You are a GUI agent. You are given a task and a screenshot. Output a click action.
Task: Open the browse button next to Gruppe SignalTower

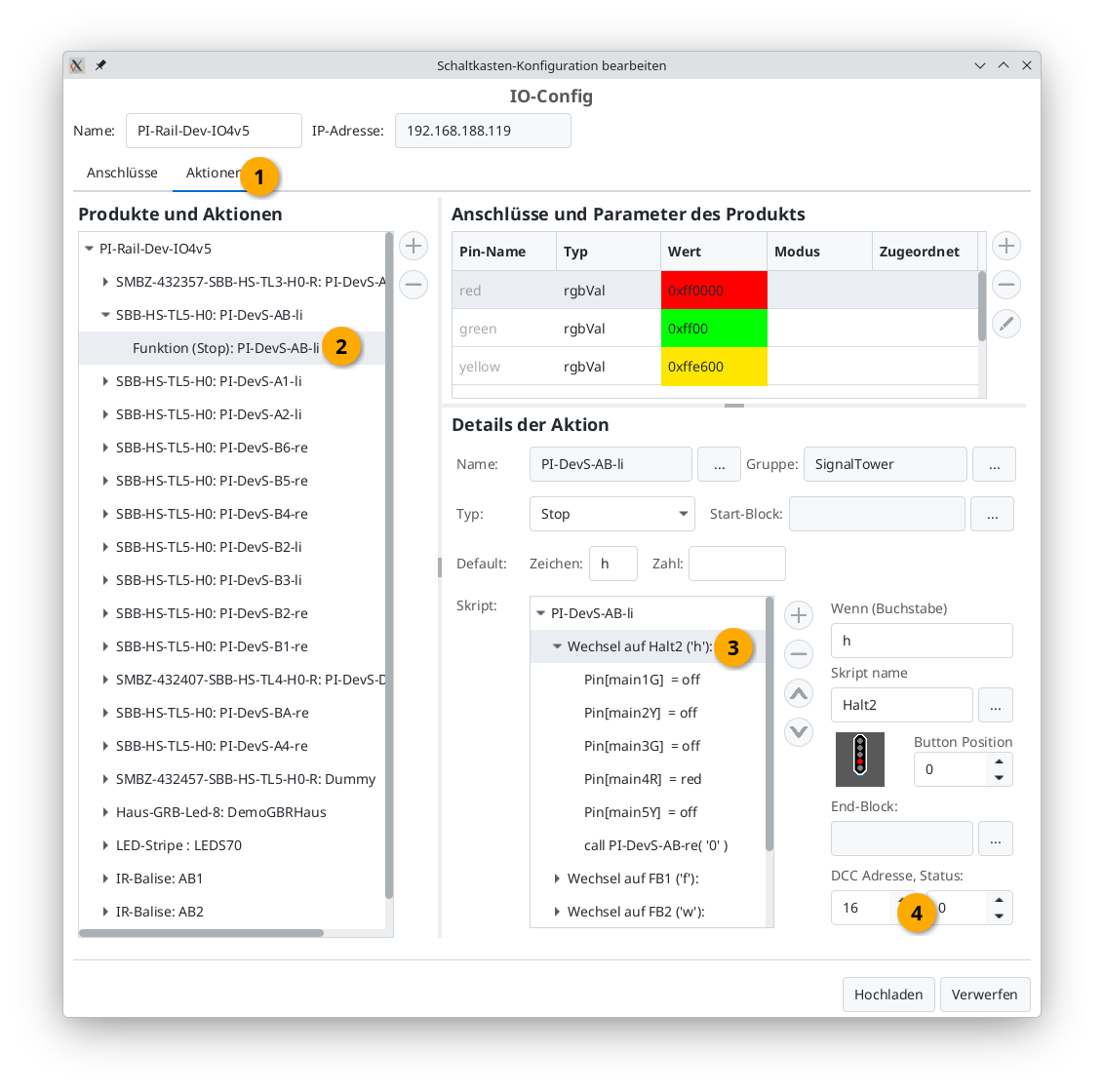[x=994, y=465]
